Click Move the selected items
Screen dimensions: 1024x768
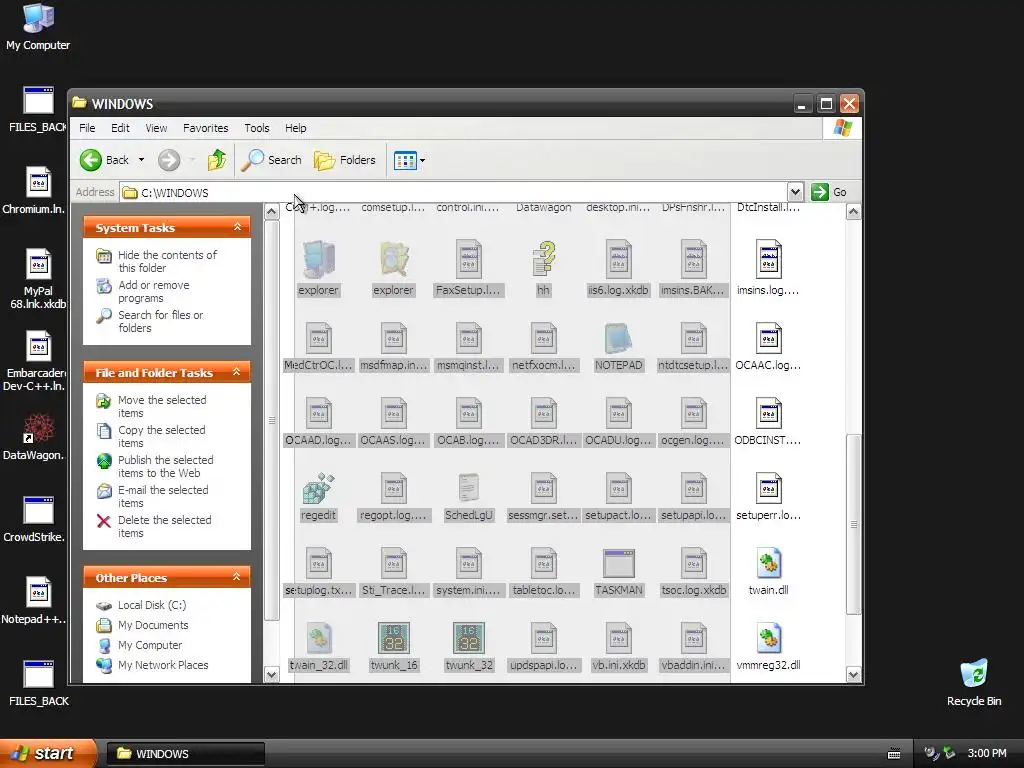[162, 406]
